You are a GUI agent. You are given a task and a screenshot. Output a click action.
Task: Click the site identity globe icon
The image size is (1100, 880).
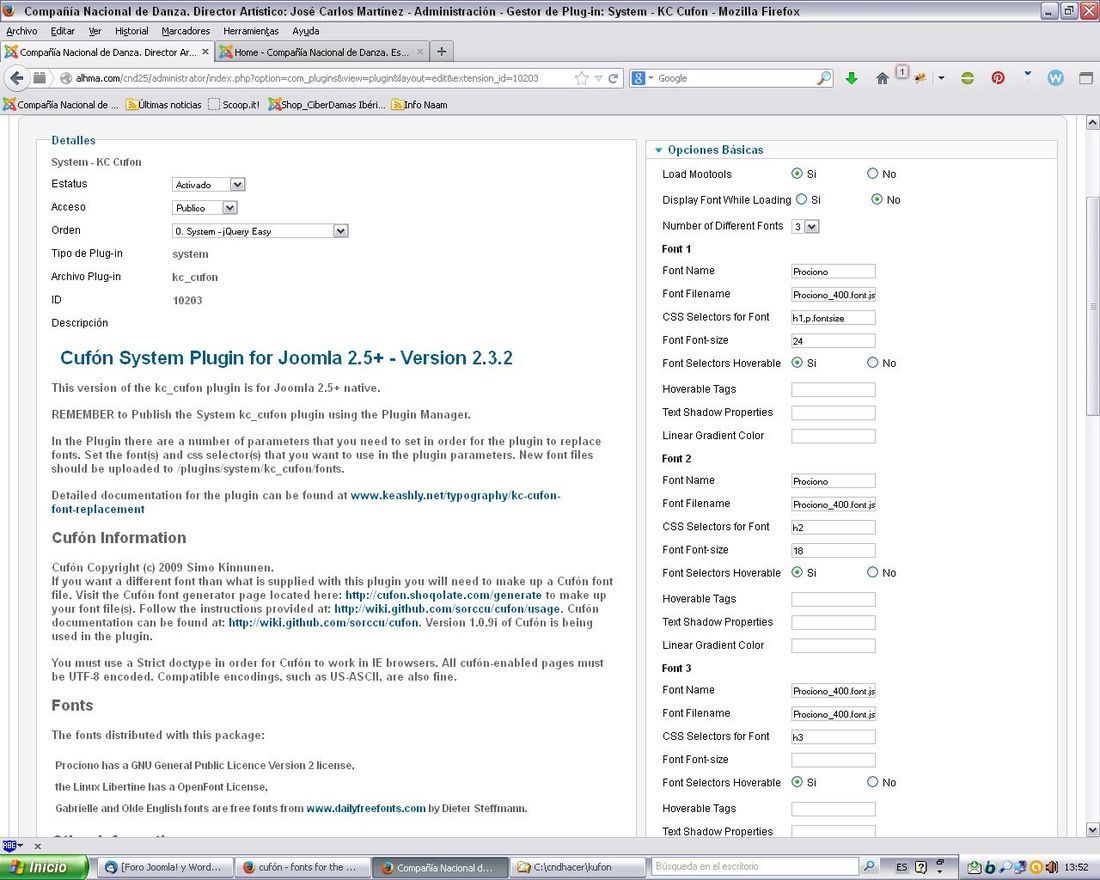coord(66,79)
